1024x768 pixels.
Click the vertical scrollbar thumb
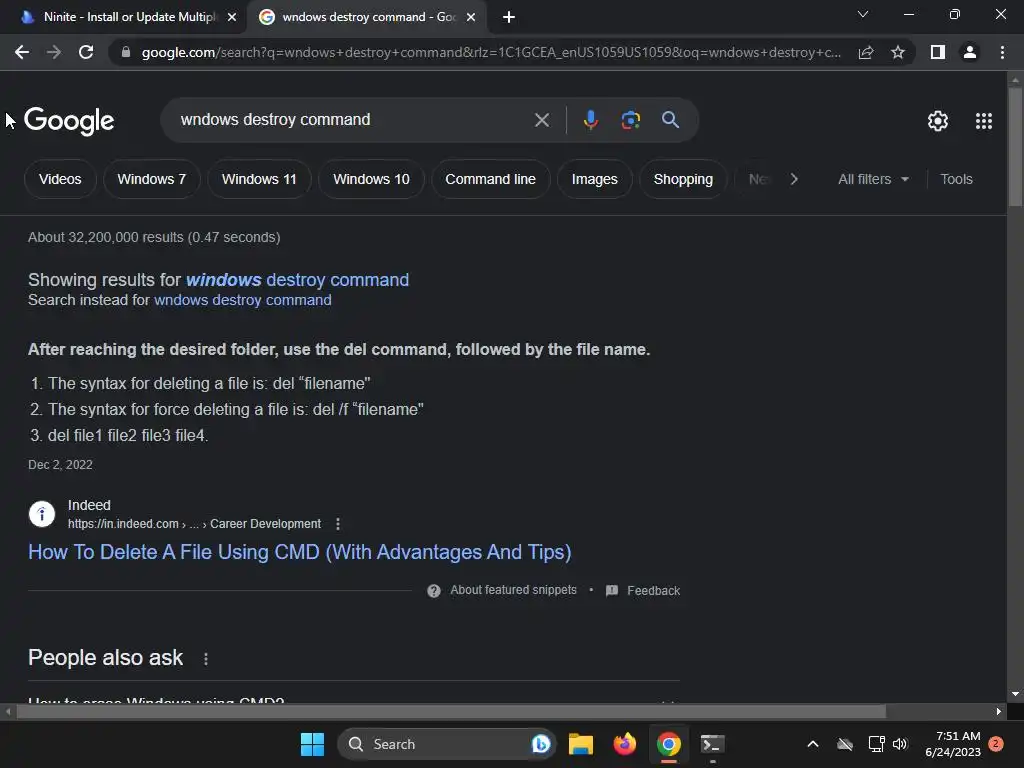point(1015,147)
